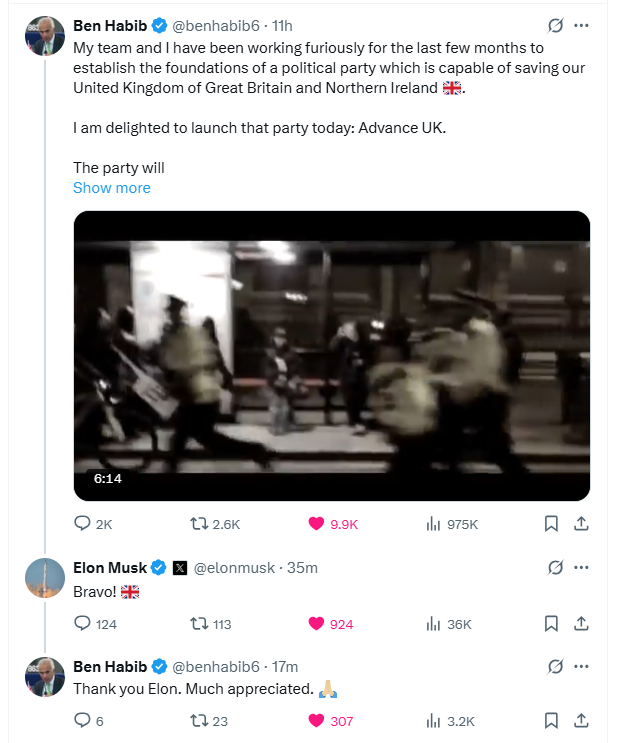Image resolution: width=623 pixels, height=743 pixels.
Task: Open more options on Elon Musk's reply
Action: [581, 568]
